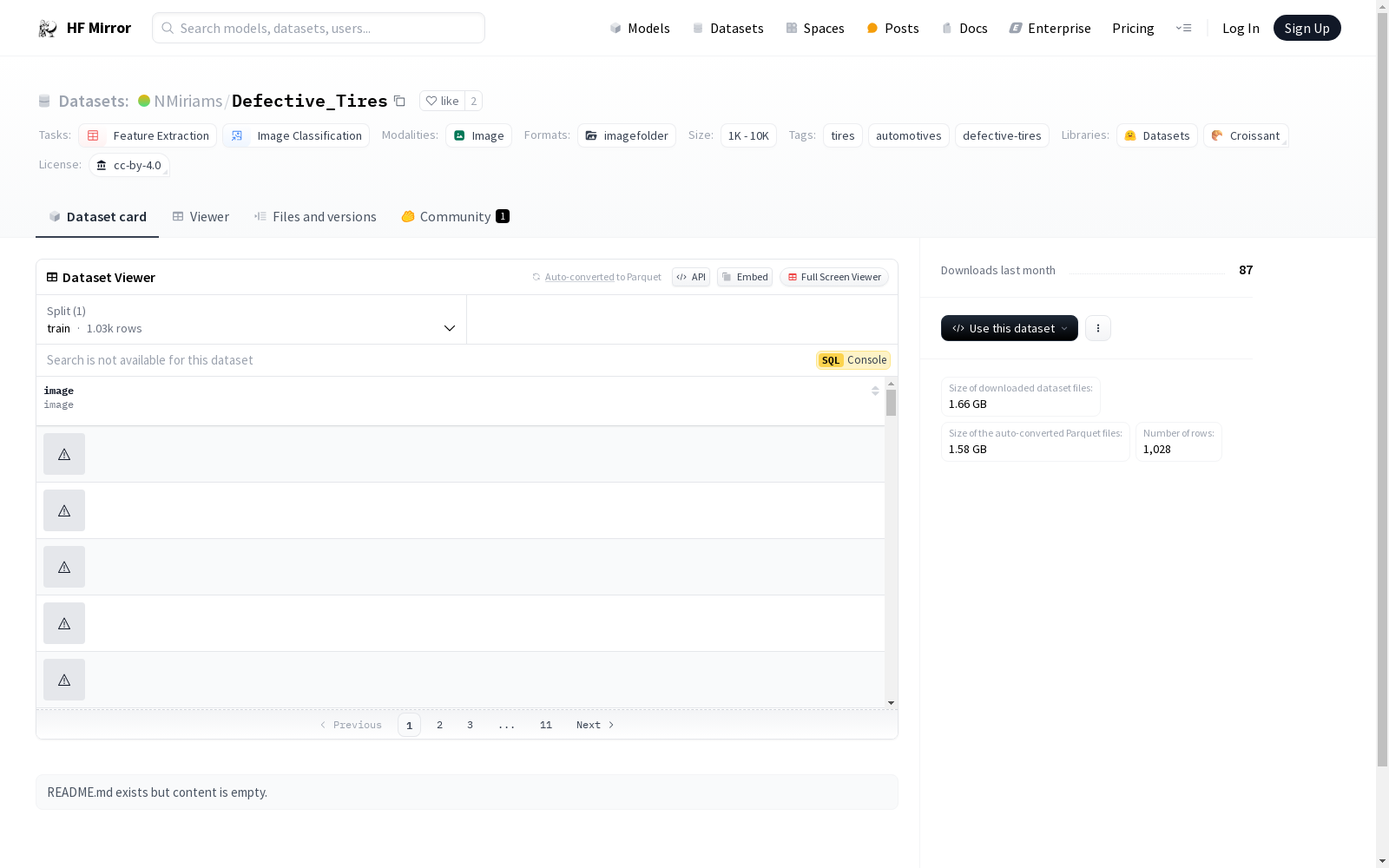Open the three-dot more options button
Viewport: 1389px width, 868px height.
point(1097,328)
